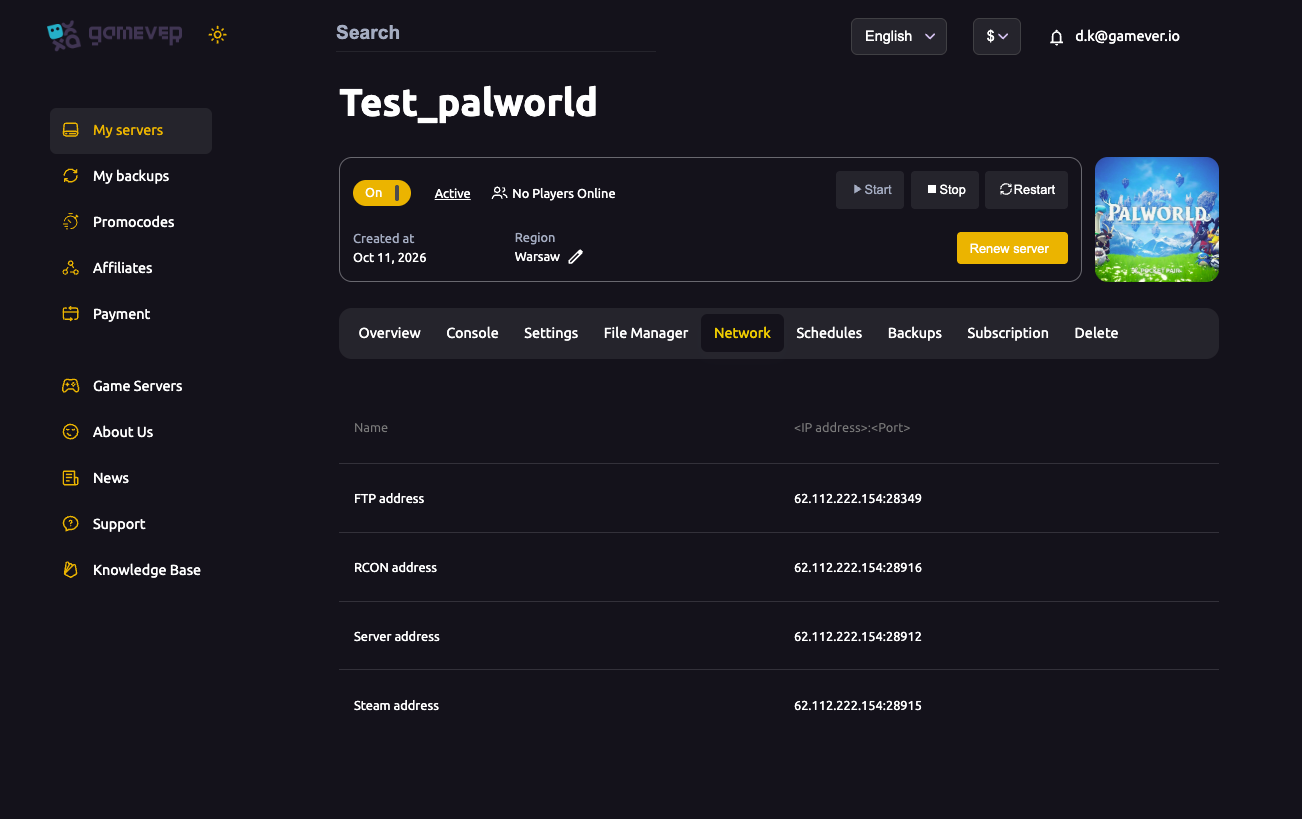The height and width of the screenshot is (819, 1302).
Task: Click the Affiliates sidebar icon
Action: click(x=70, y=268)
